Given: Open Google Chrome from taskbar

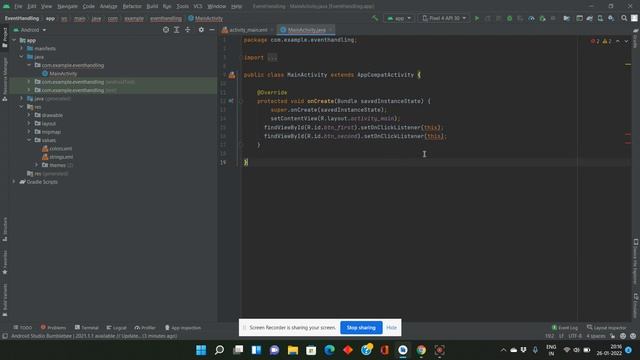Looking at the screenshot, I should 421,350.
